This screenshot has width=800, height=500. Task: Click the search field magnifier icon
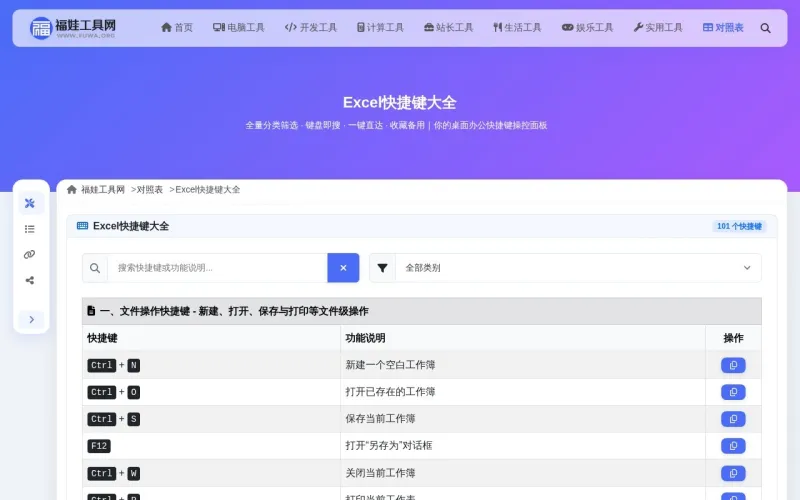95,268
